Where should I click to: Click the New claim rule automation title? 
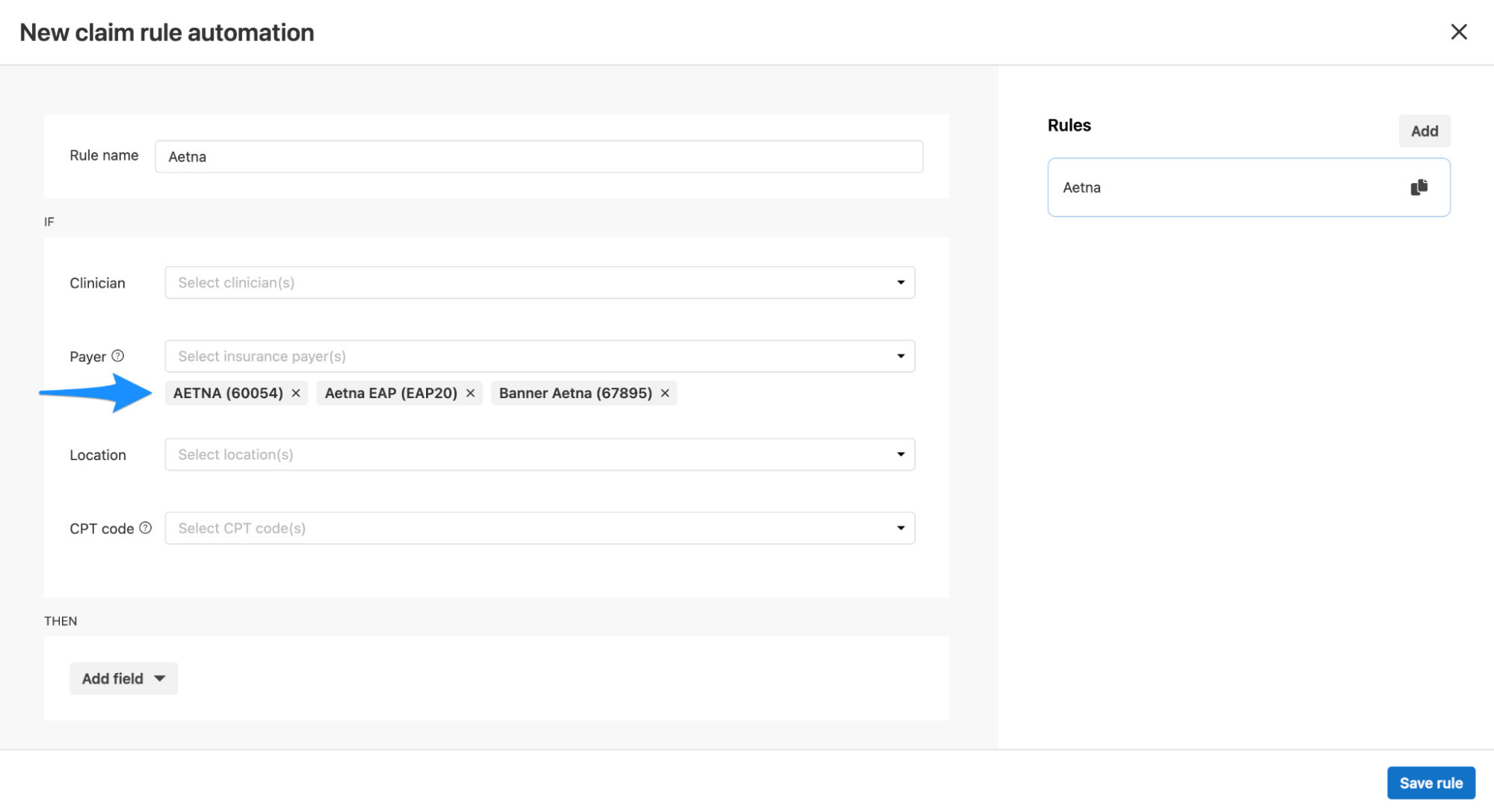click(167, 33)
